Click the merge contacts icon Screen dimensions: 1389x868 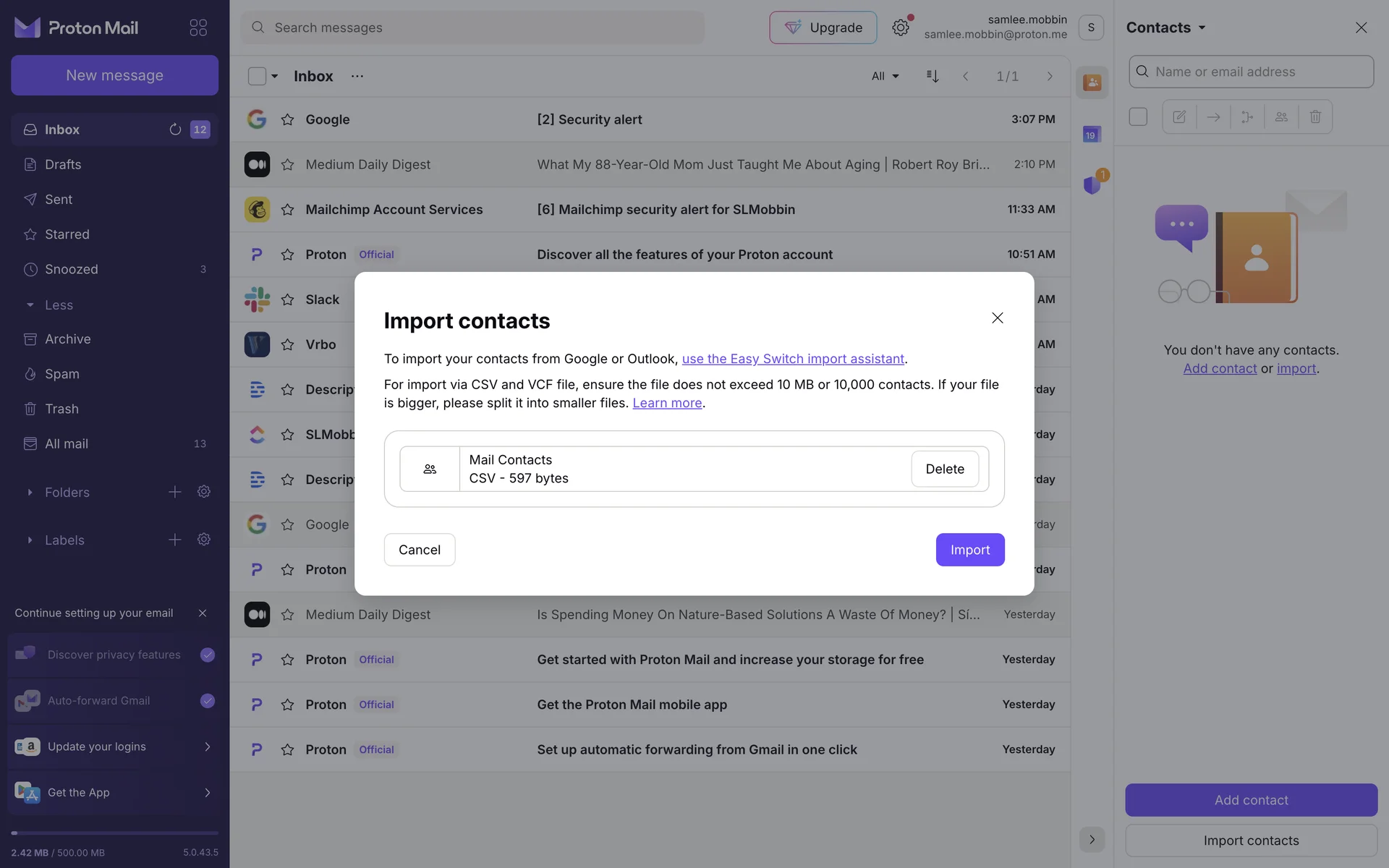pyautogui.click(x=1247, y=116)
